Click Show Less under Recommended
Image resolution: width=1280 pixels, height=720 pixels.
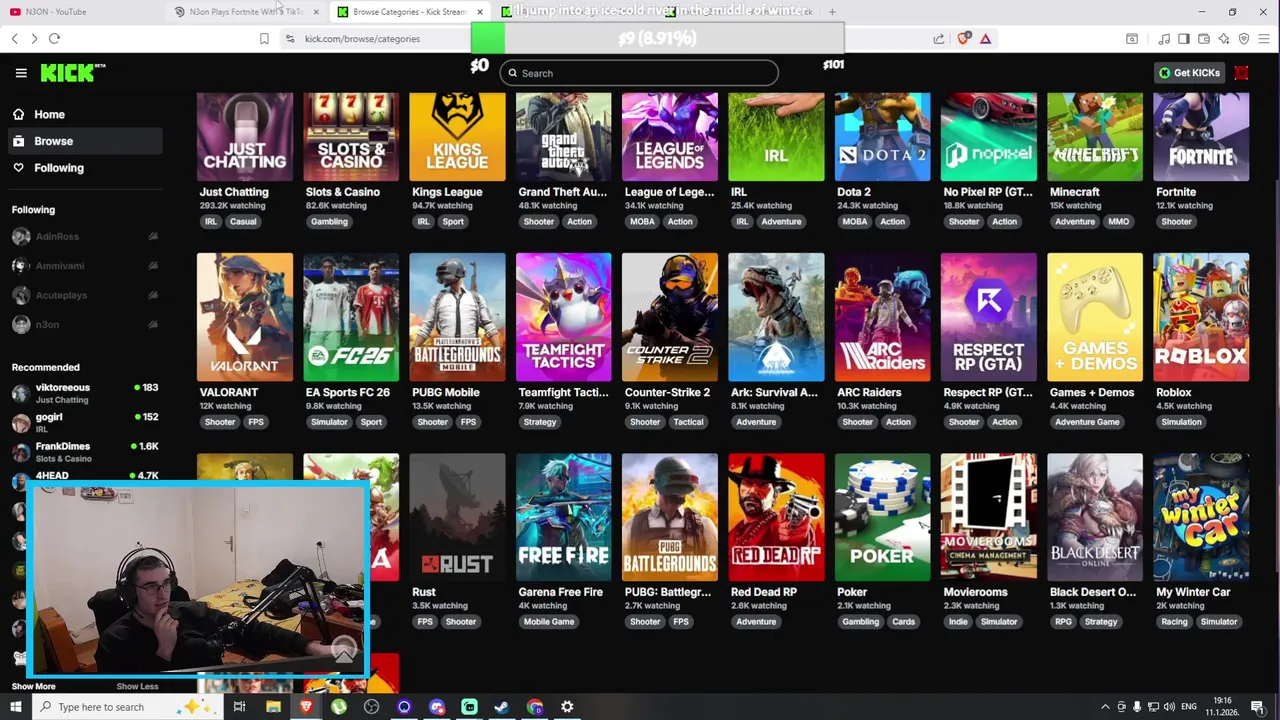137,686
